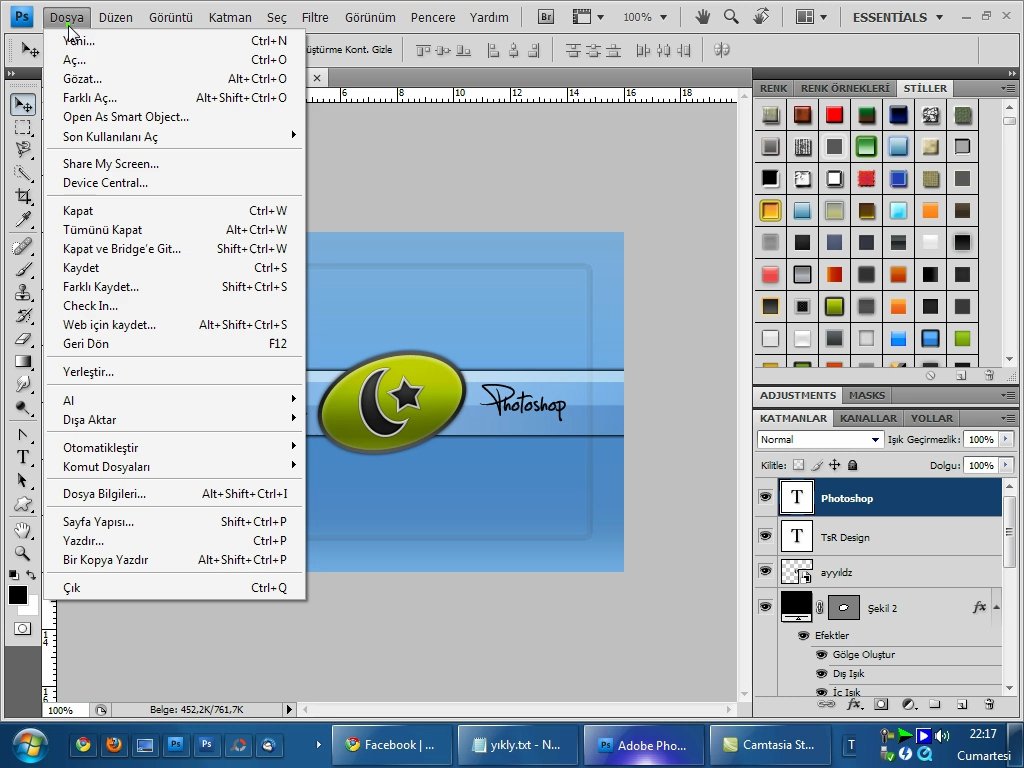
Task: Switch to the Facebook taskbar window
Action: click(x=392, y=744)
